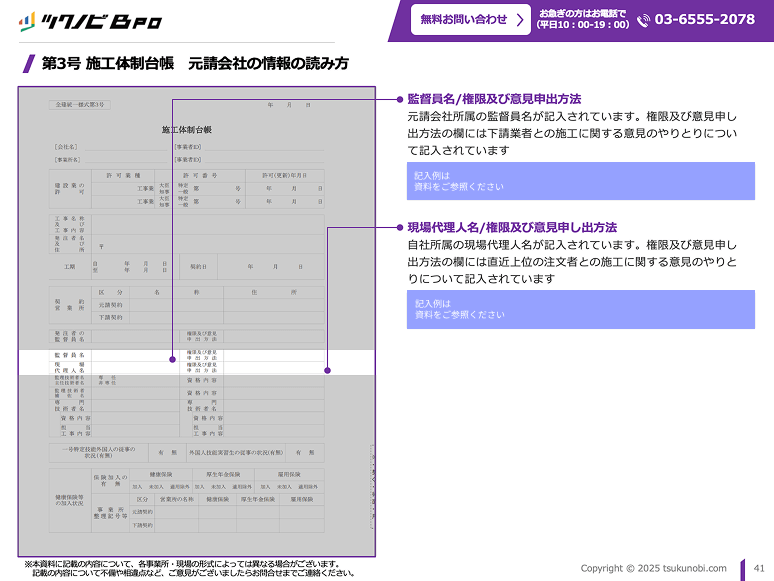Click the 施工体制台帳 form title

pyautogui.click(x=187, y=130)
